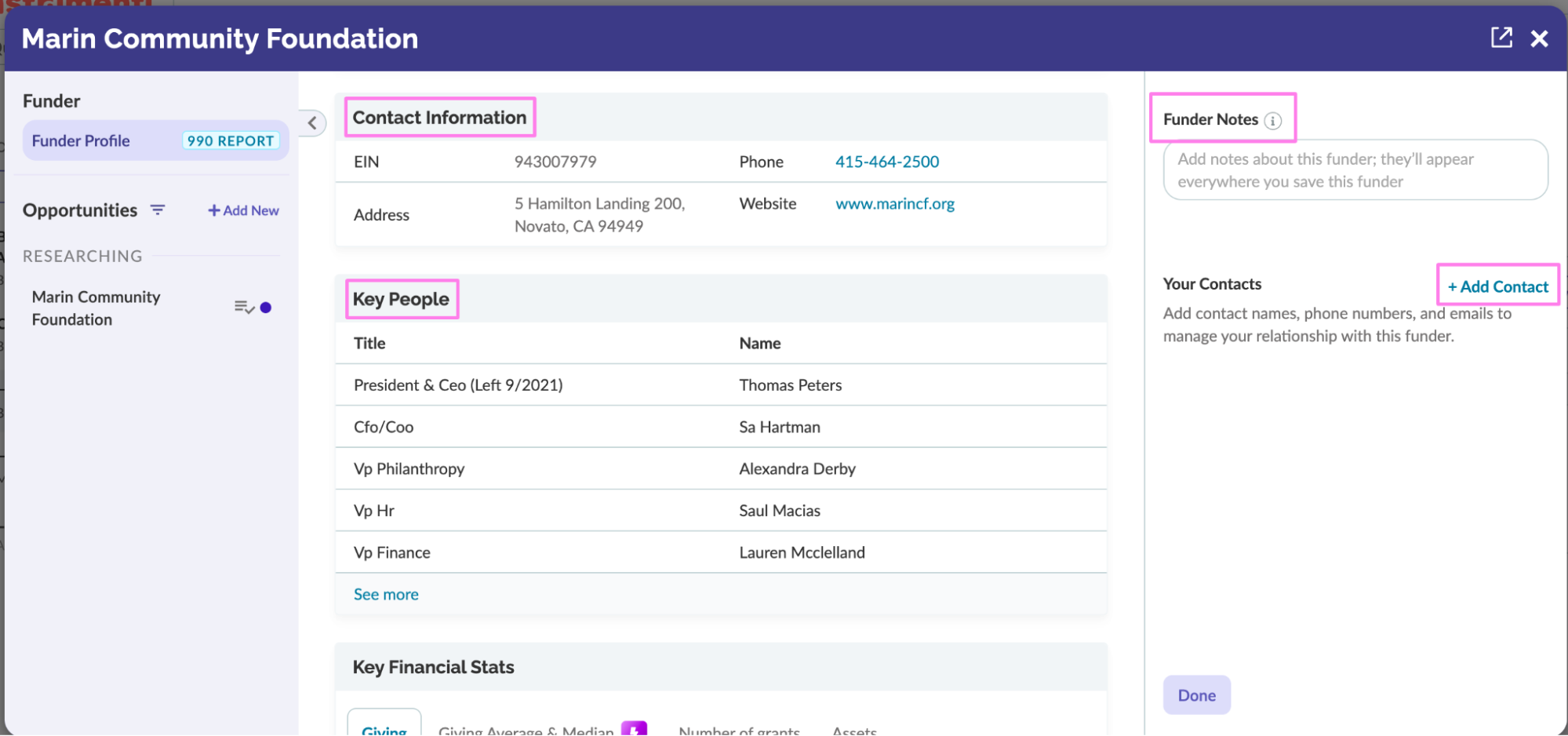This screenshot has width=1568, height=736.
Task: Click the Key Financial Stats heading
Action: coord(433,667)
